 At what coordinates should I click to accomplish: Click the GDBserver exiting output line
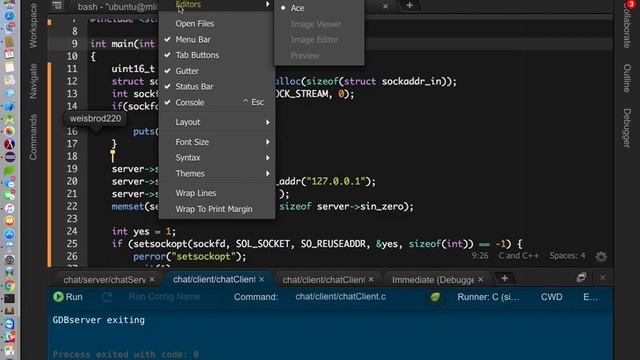[98, 320]
